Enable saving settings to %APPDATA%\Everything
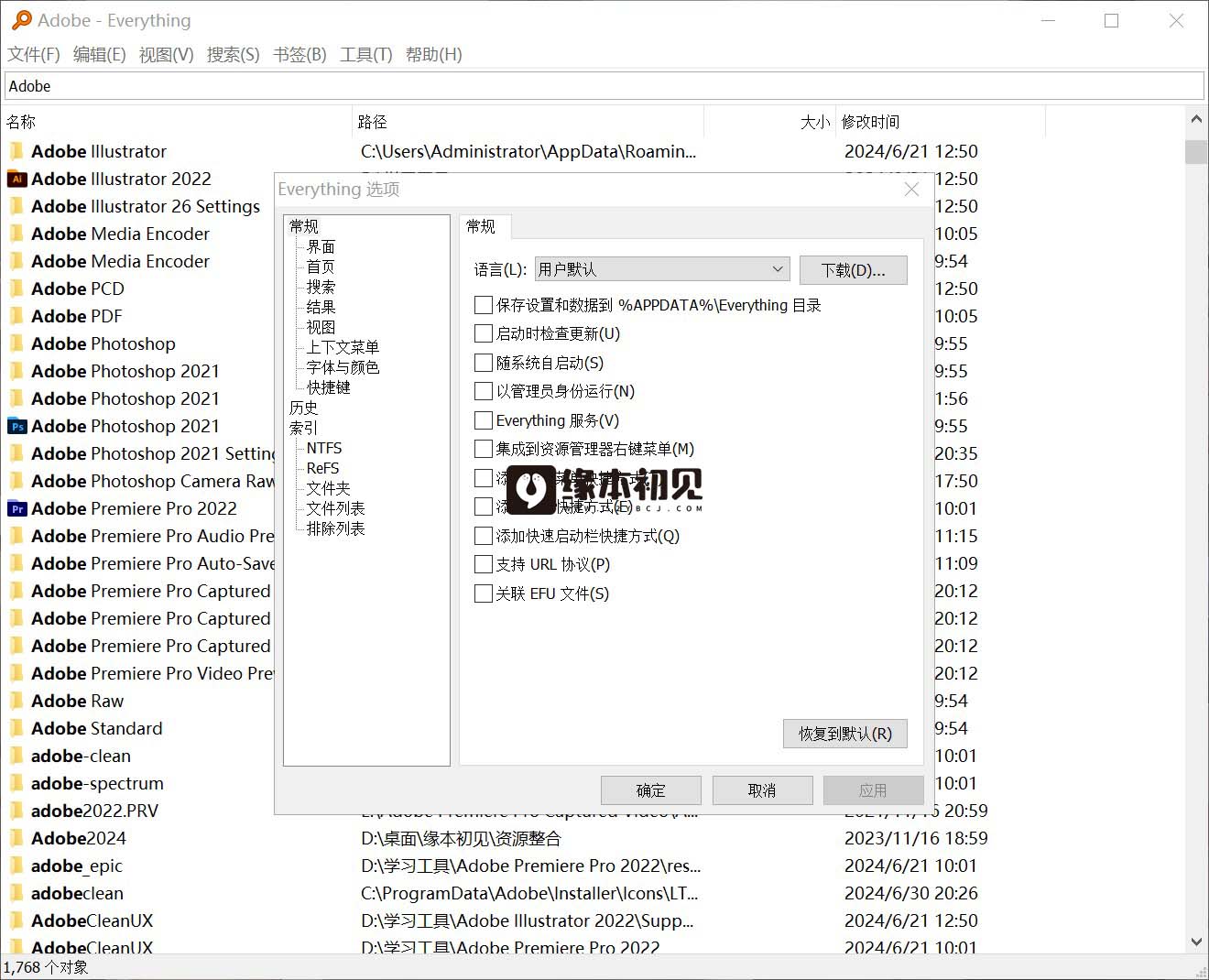 (484, 305)
